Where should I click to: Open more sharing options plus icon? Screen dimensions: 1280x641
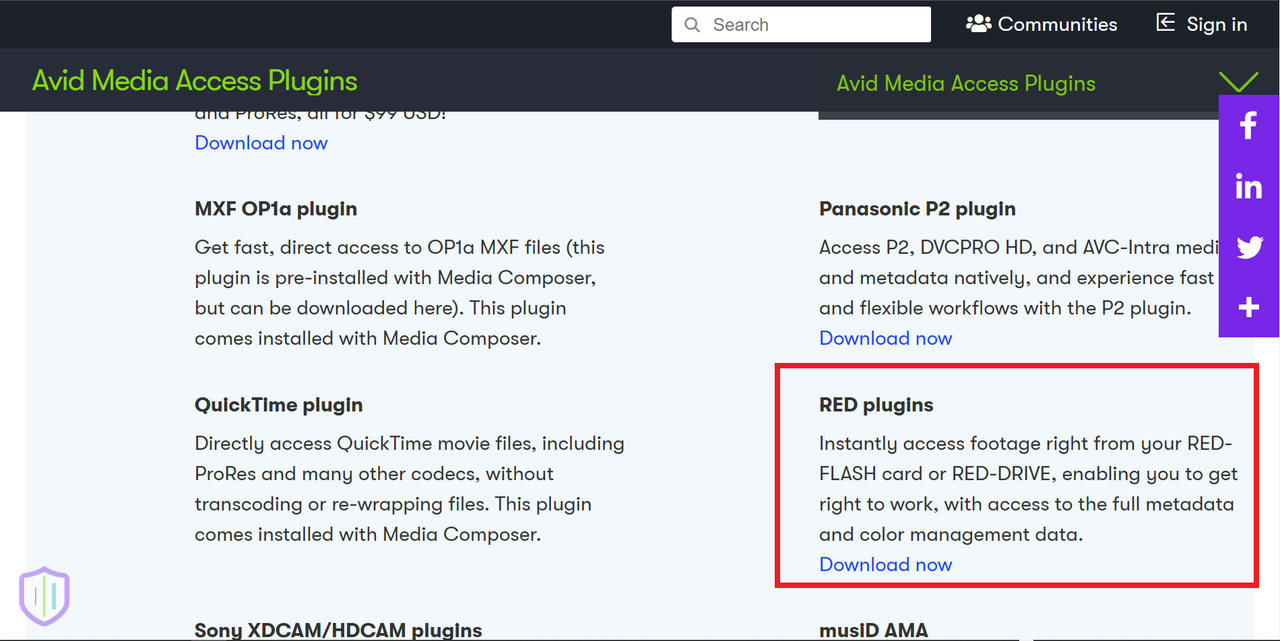click(x=1248, y=308)
